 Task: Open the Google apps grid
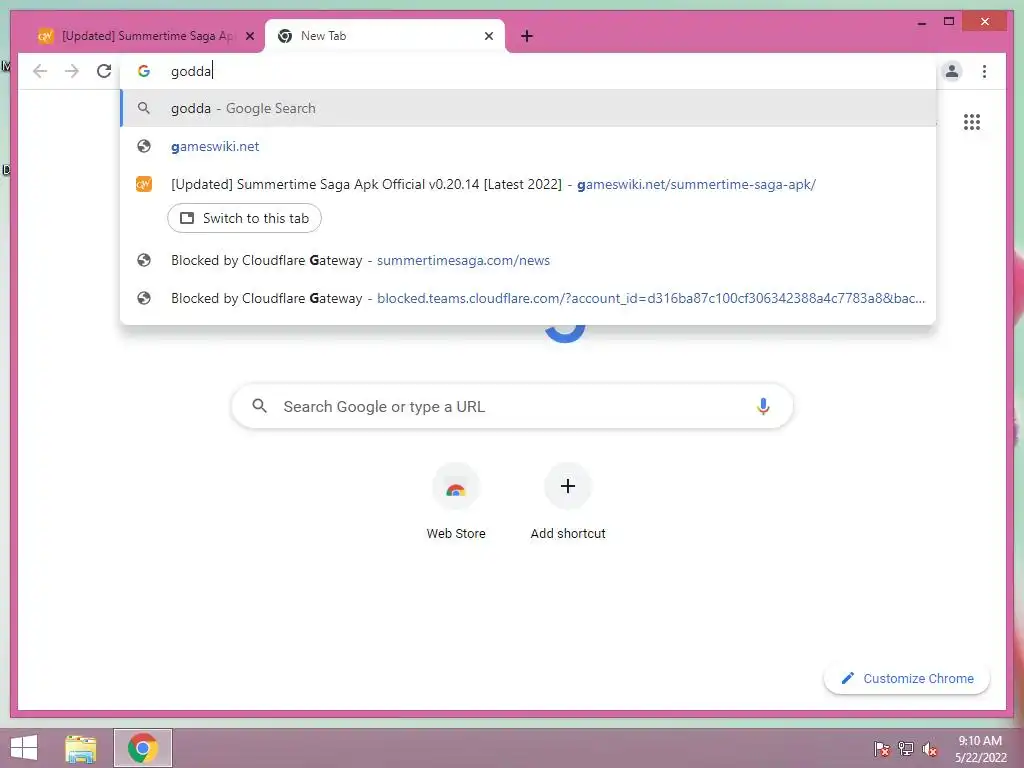tap(972, 122)
